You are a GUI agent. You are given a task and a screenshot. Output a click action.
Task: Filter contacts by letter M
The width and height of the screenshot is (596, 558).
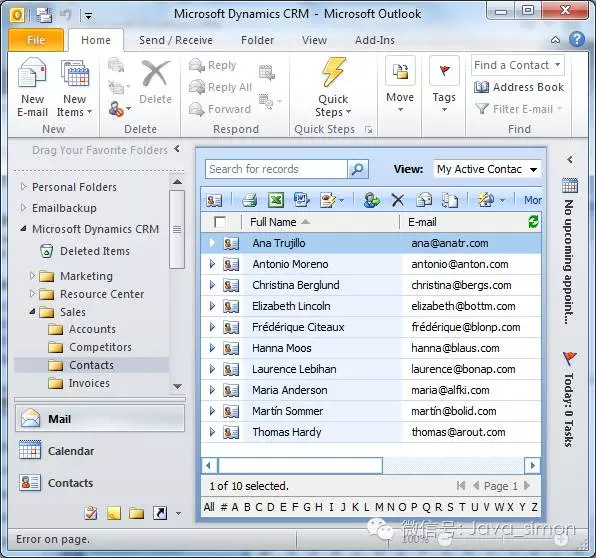pos(379,507)
